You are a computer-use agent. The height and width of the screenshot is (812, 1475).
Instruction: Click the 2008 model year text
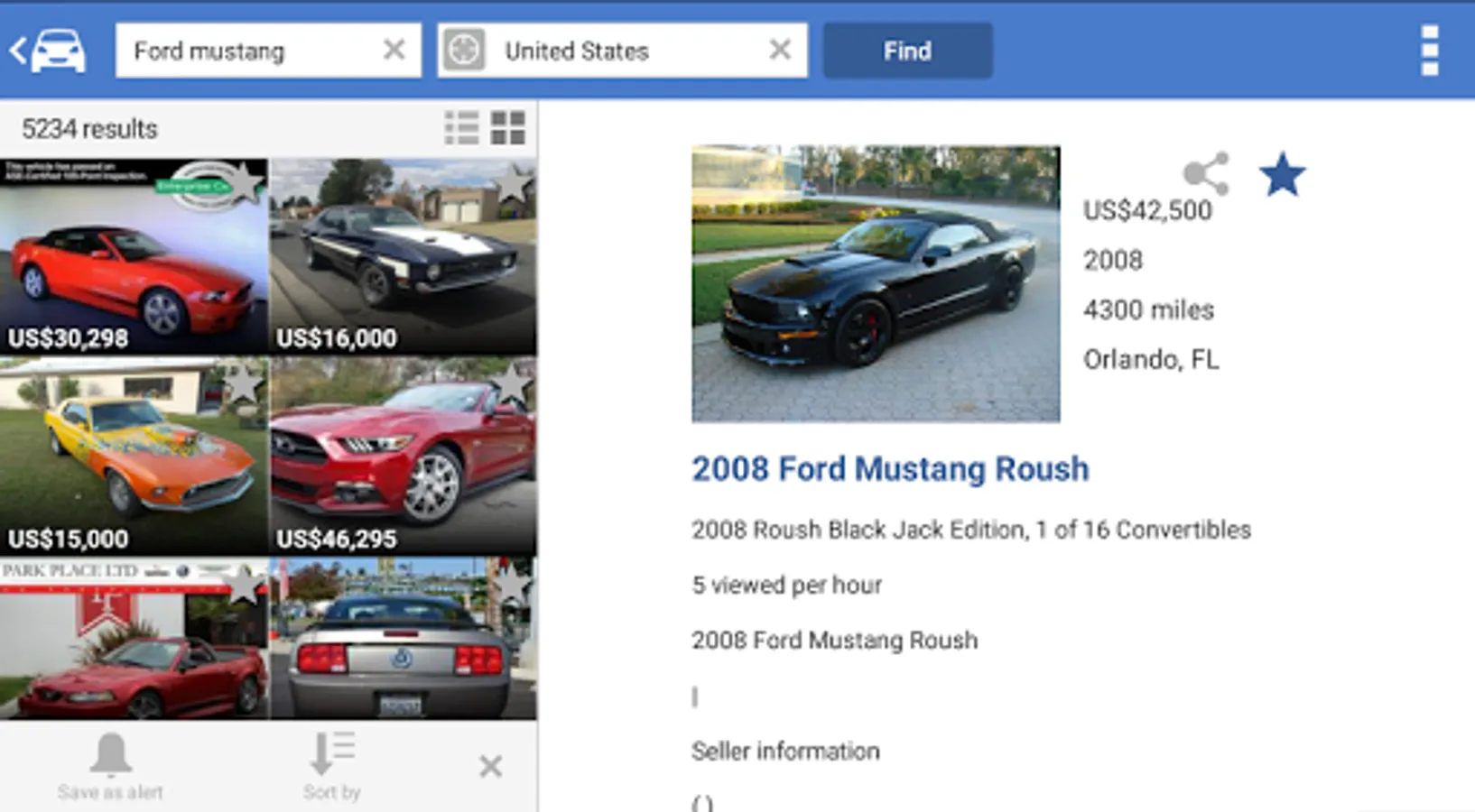[1113, 261]
